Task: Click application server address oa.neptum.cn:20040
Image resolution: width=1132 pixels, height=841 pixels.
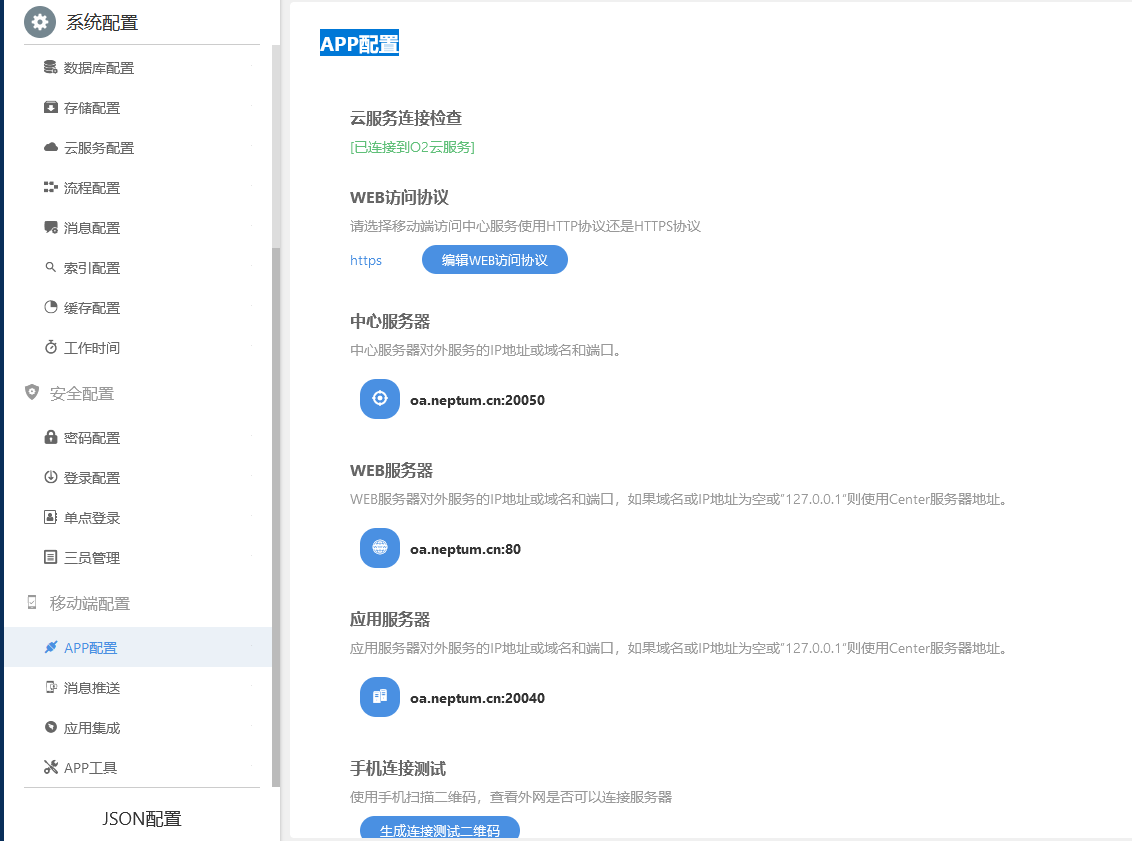Action: pyautogui.click(x=477, y=698)
